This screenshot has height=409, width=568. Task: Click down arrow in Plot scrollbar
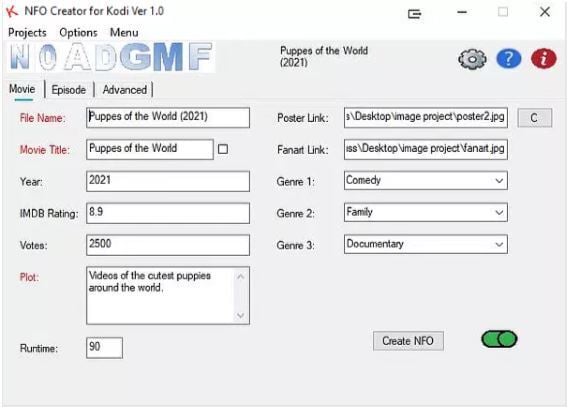coord(241,316)
